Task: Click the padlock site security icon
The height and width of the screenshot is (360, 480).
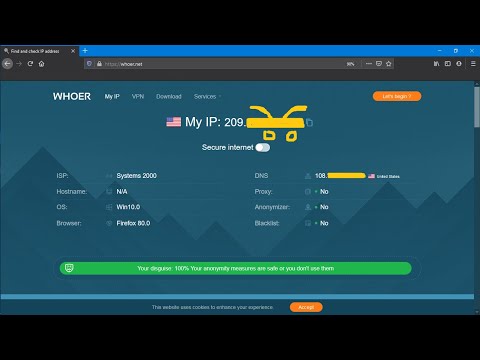Action: click(x=99, y=64)
